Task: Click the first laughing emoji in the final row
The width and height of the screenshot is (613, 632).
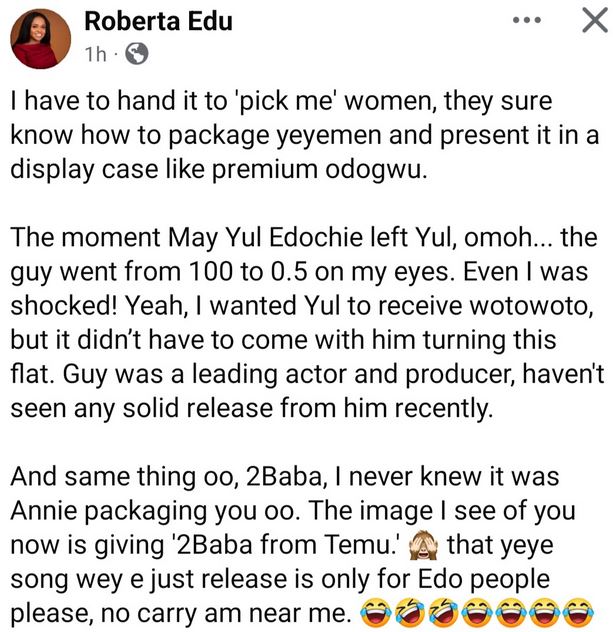Action: tap(375, 609)
